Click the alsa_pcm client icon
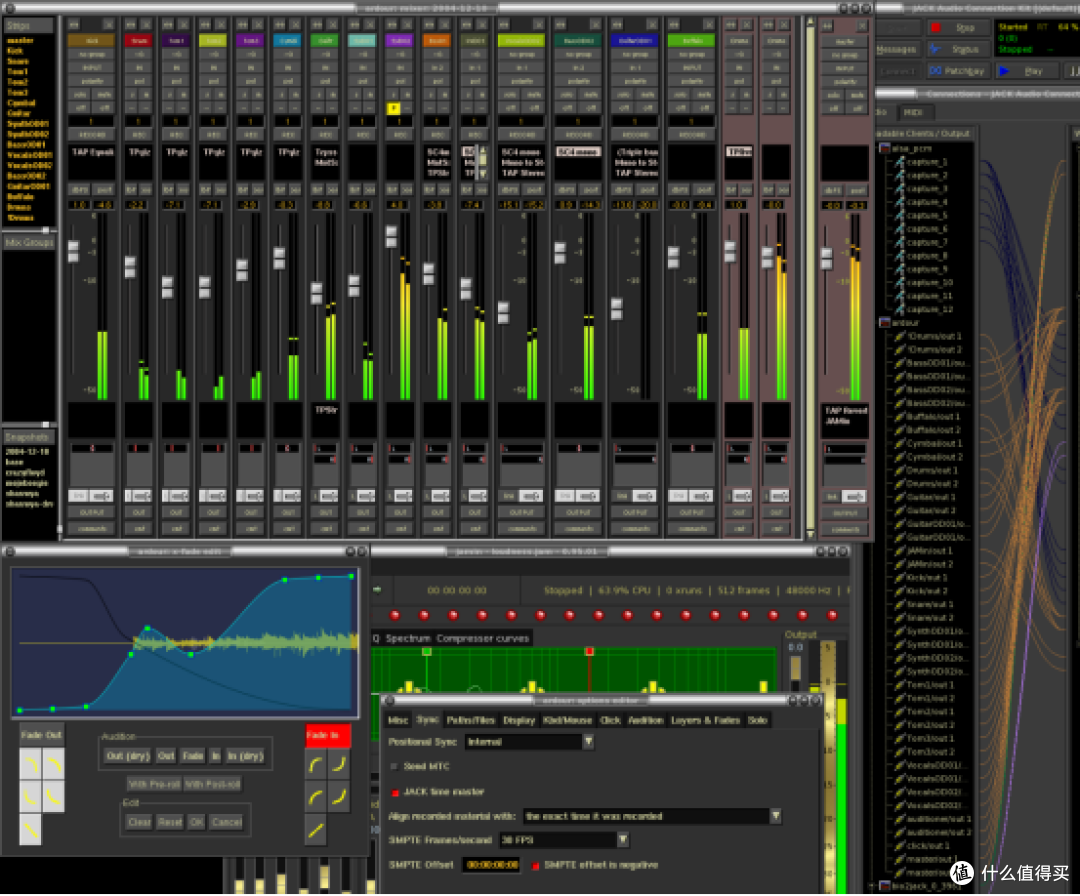 coord(885,148)
